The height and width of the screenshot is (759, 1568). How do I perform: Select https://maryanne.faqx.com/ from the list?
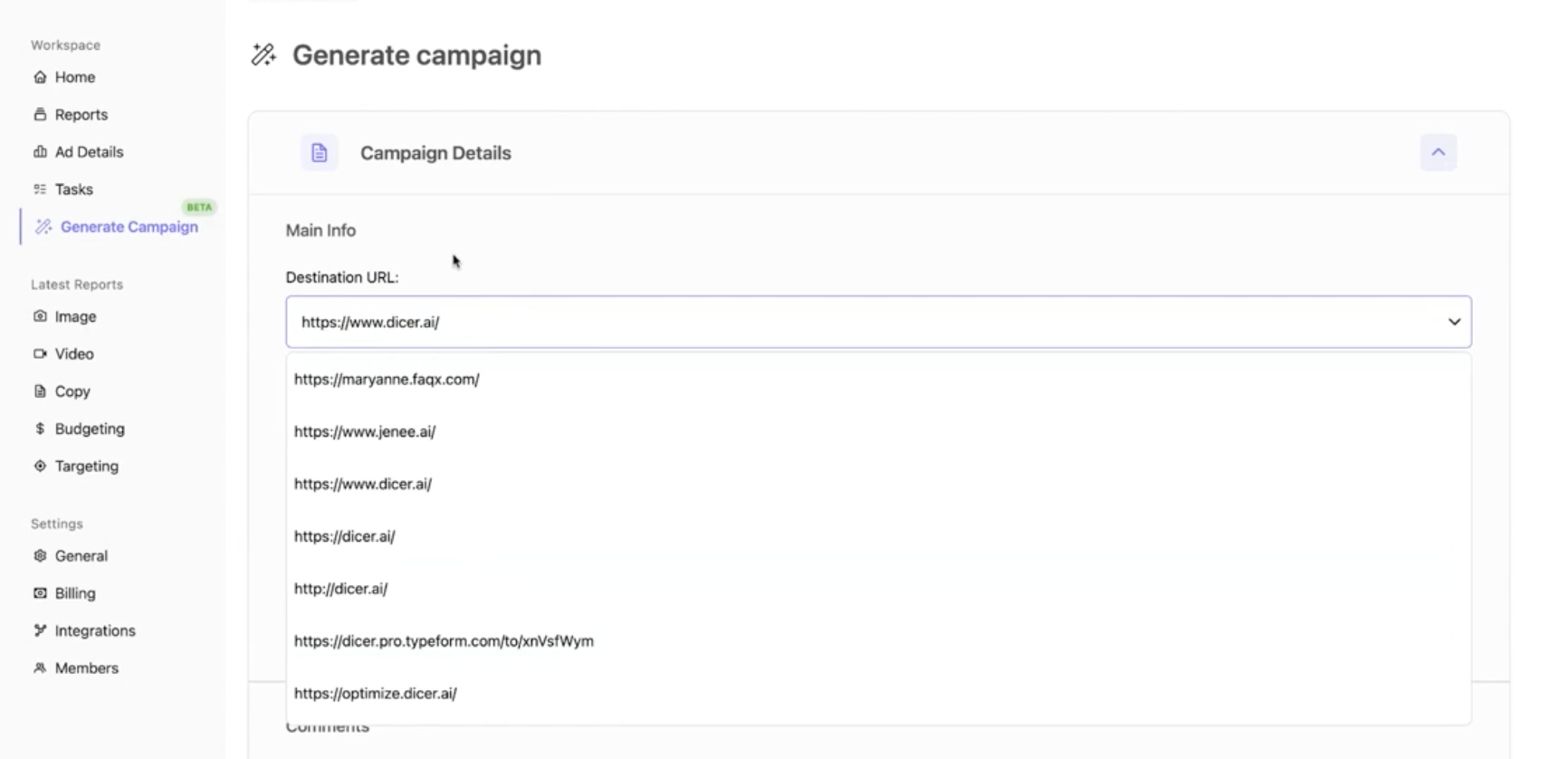point(387,379)
